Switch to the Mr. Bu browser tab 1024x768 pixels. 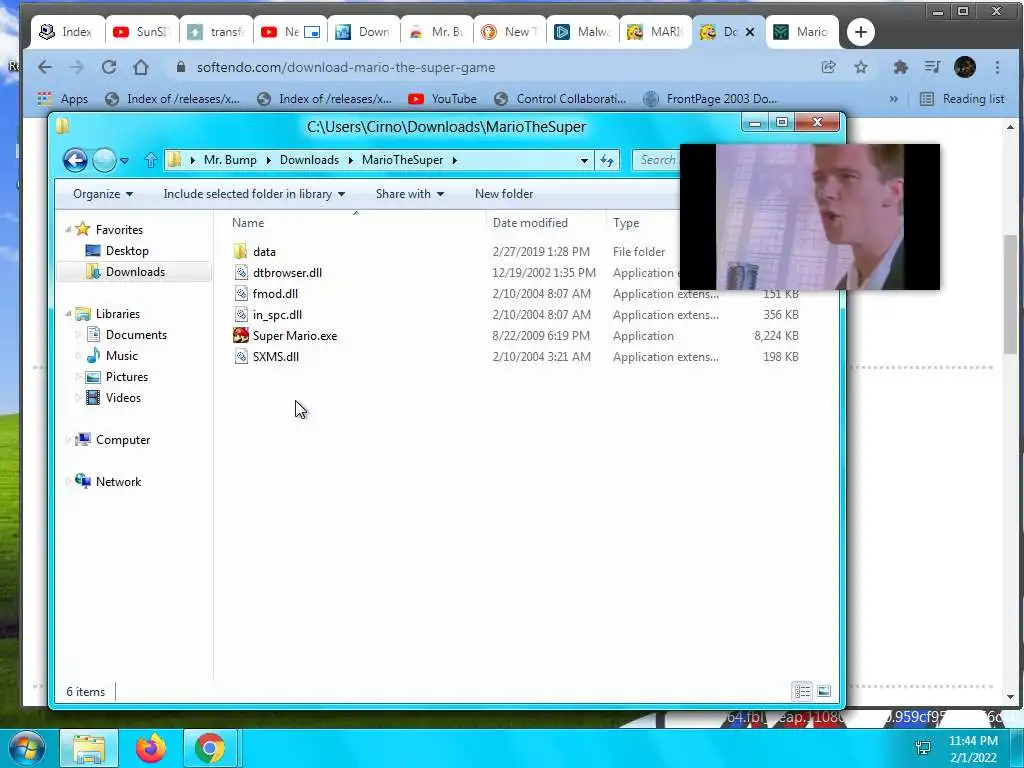click(x=436, y=31)
